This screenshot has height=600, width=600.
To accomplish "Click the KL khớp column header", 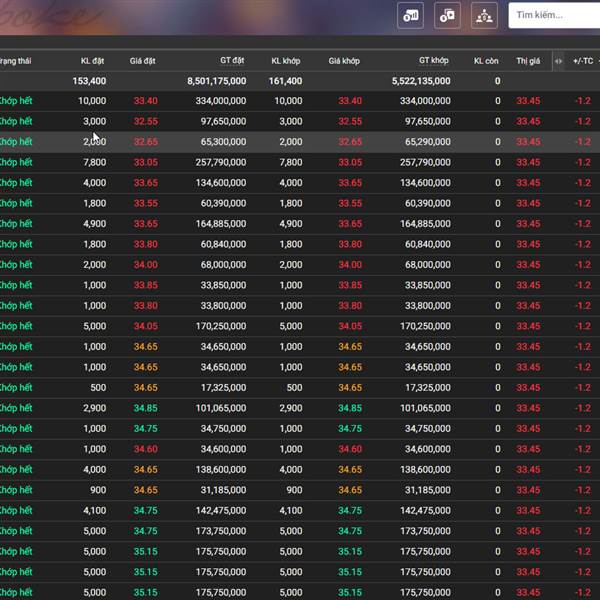I will [x=286, y=61].
